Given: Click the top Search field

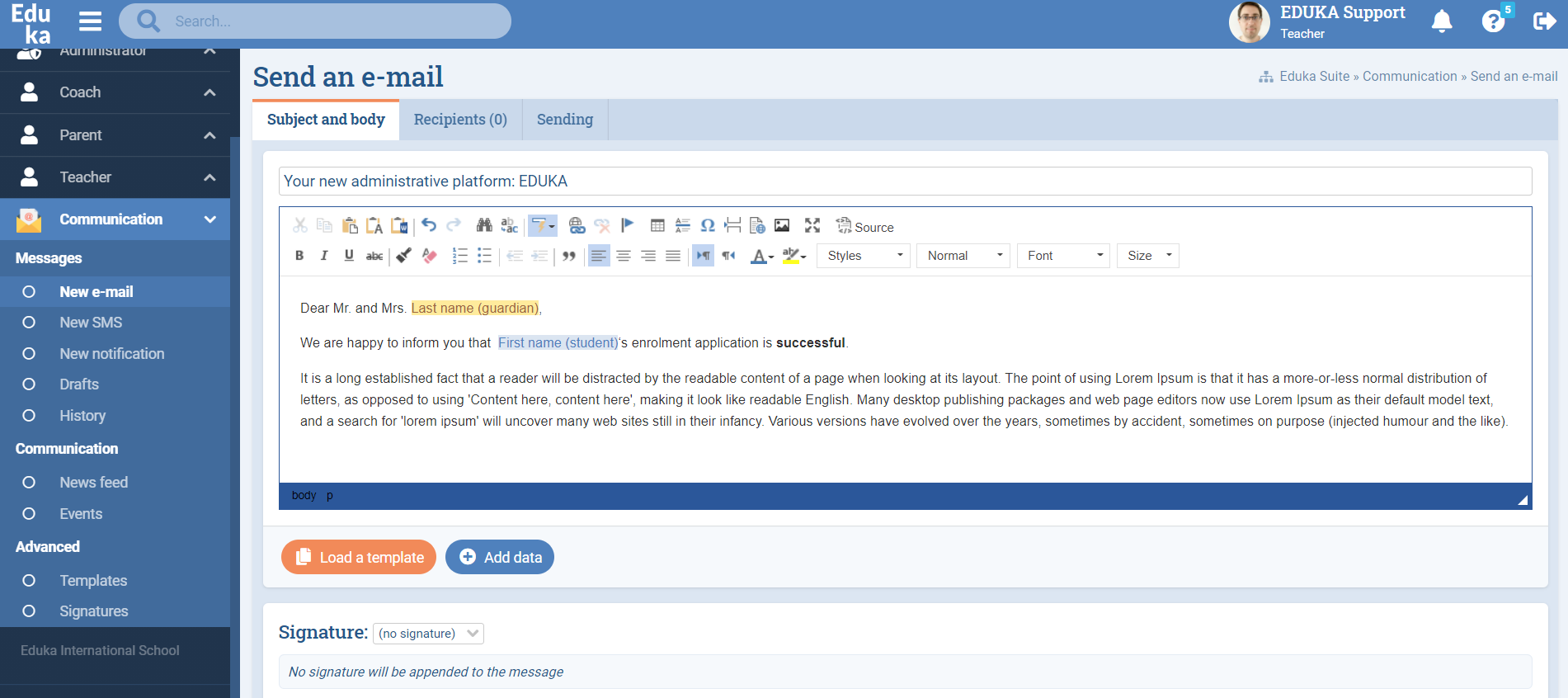Looking at the screenshot, I should (315, 21).
